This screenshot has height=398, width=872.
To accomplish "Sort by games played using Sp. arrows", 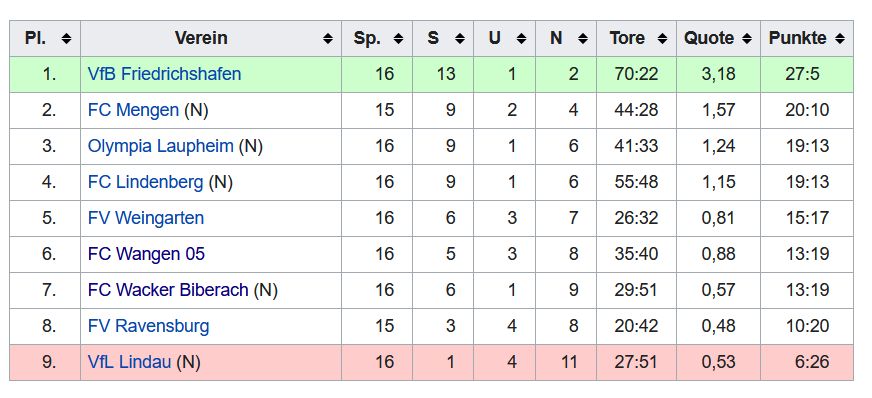I will [x=398, y=39].
